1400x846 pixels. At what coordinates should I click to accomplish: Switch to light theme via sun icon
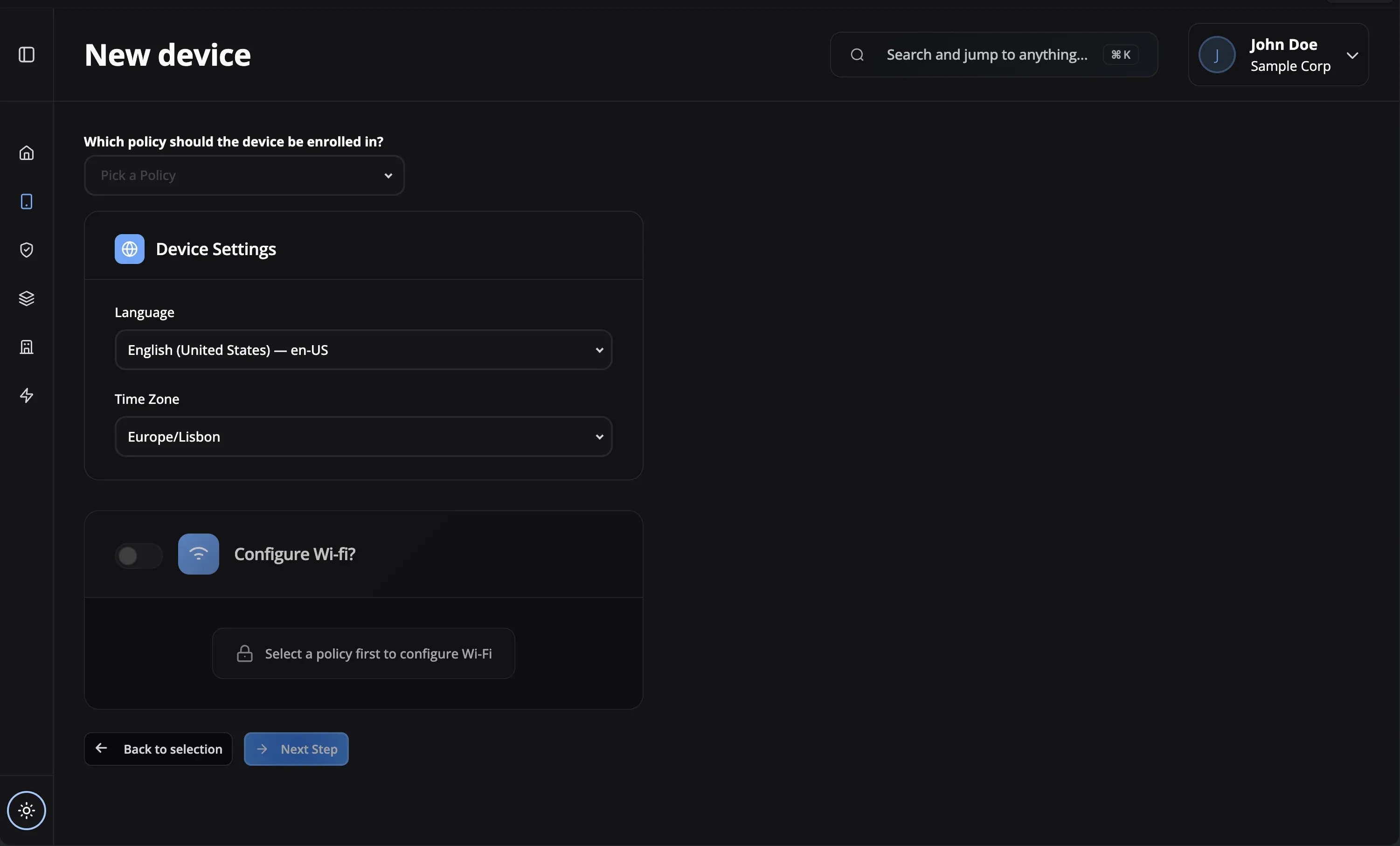pos(26,811)
